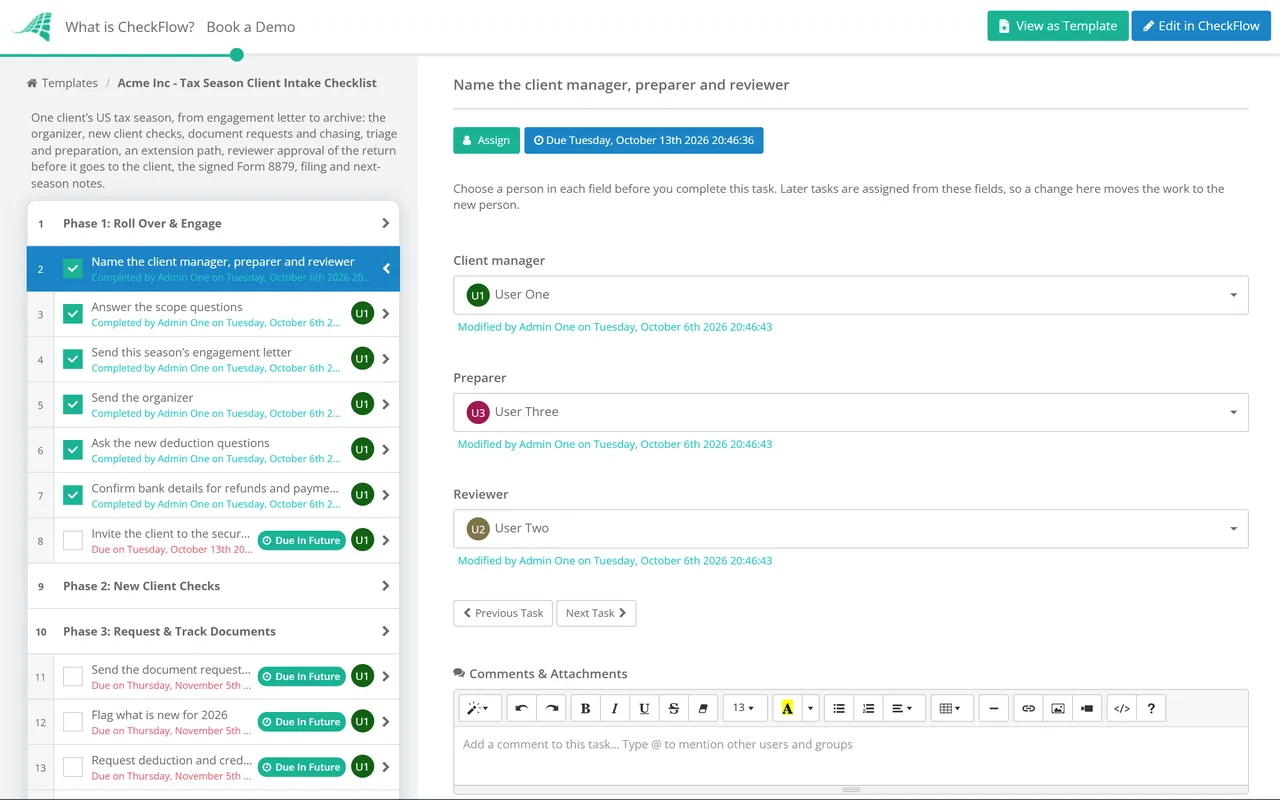The width and height of the screenshot is (1280, 800).
Task: Uncheck Name the client manager task
Action: 73,269
